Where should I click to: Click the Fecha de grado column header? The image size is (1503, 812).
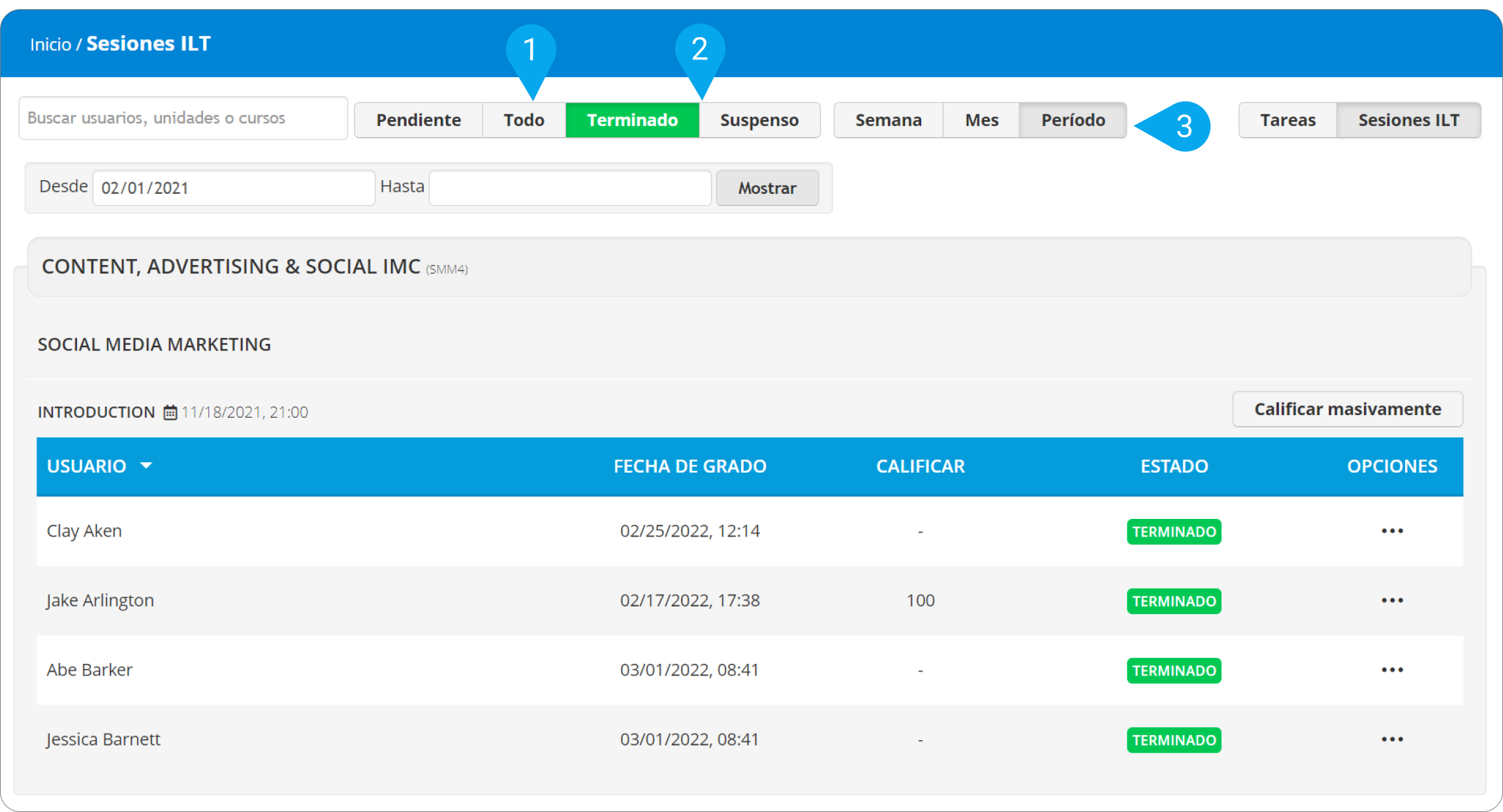690,466
